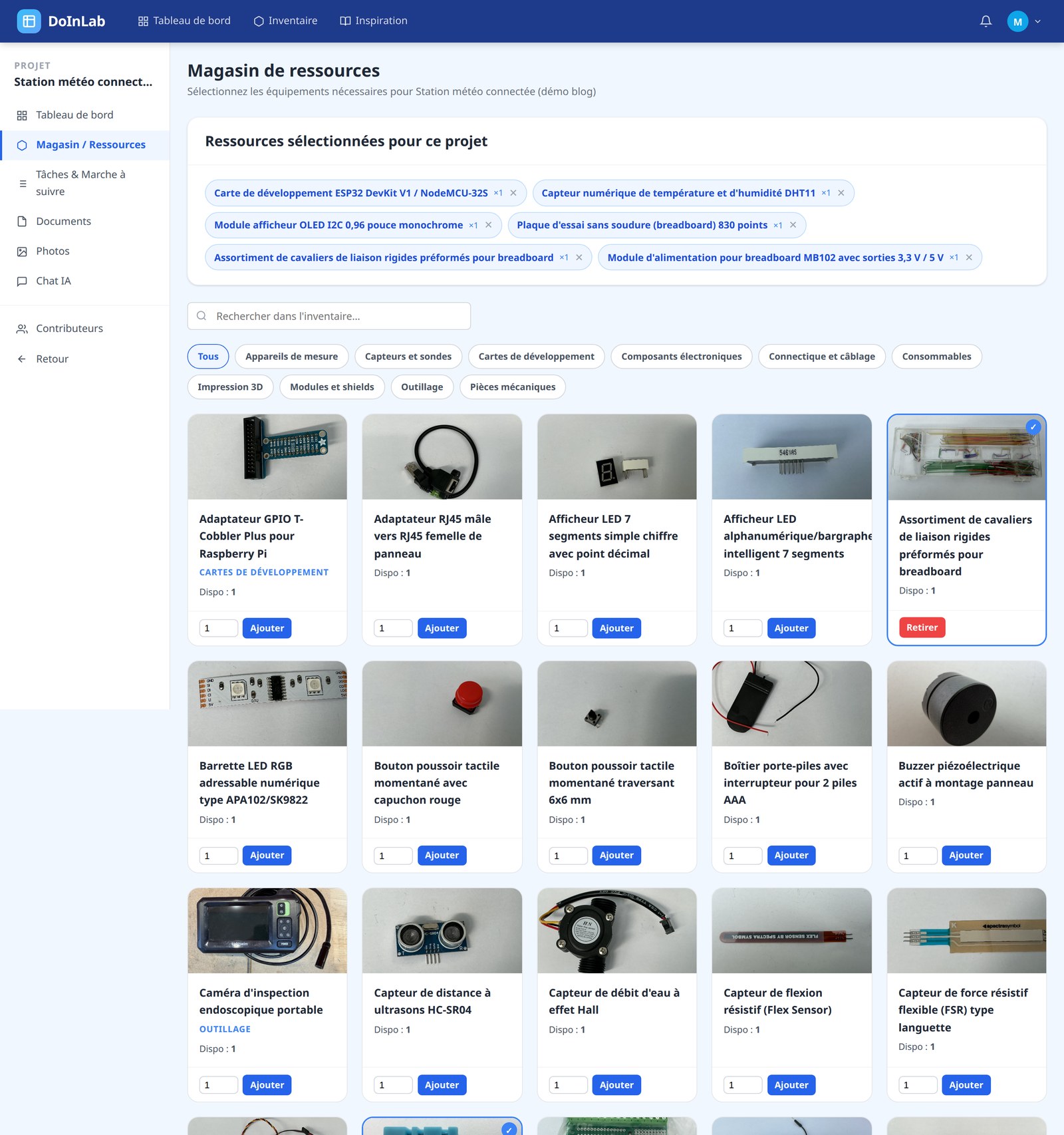This screenshot has width=1064, height=1135.
Task: Click Retirer on Assortiment de cavaliers
Action: [922, 627]
